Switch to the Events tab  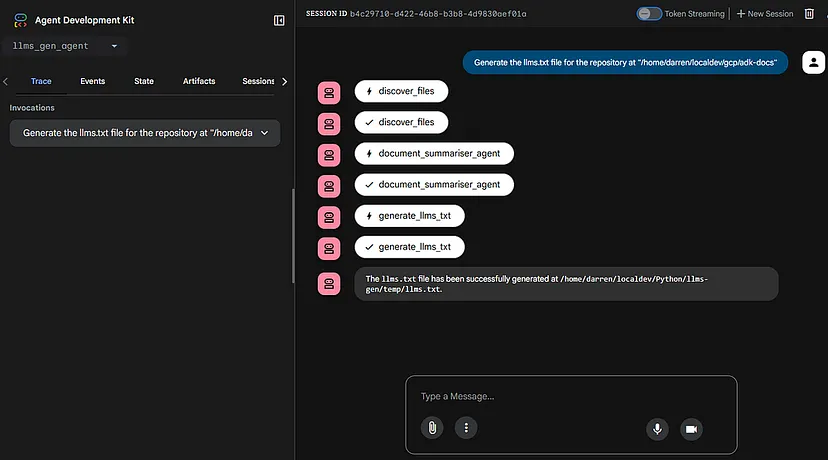pyautogui.click(x=92, y=81)
